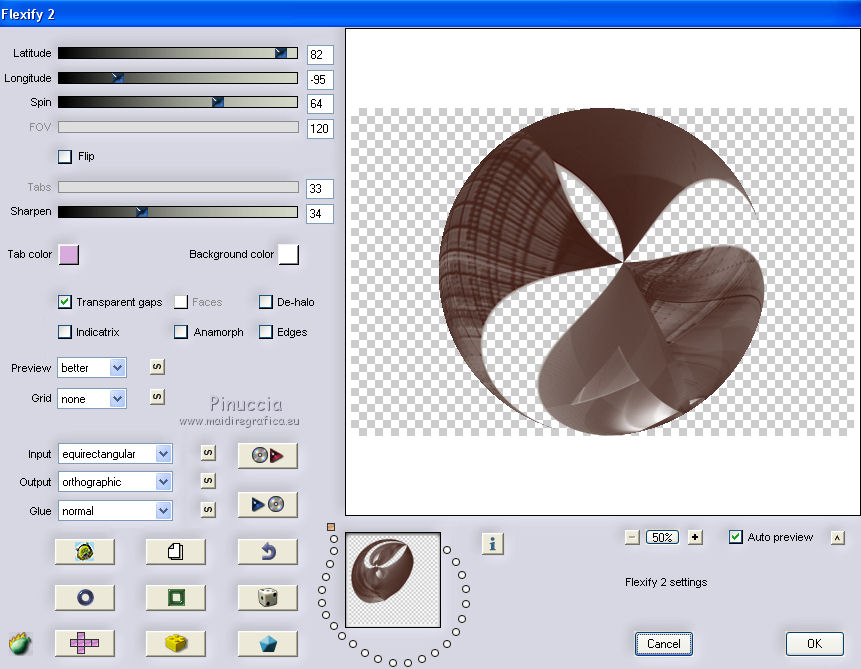The width and height of the screenshot is (861, 669).
Task: Open the info button next to thumbnail
Action: (x=493, y=544)
